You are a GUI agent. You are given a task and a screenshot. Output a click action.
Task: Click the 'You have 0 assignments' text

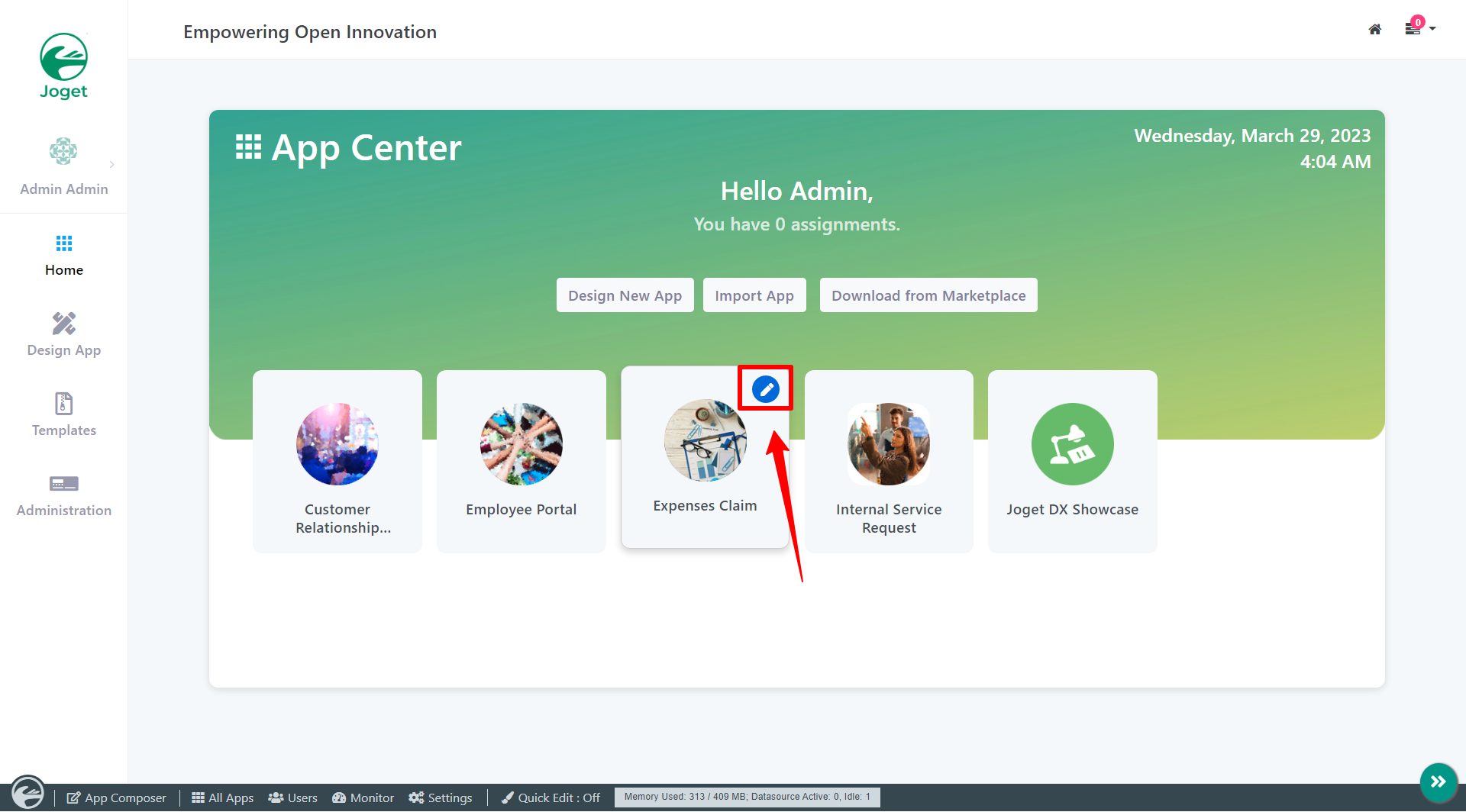(x=797, y=224)
